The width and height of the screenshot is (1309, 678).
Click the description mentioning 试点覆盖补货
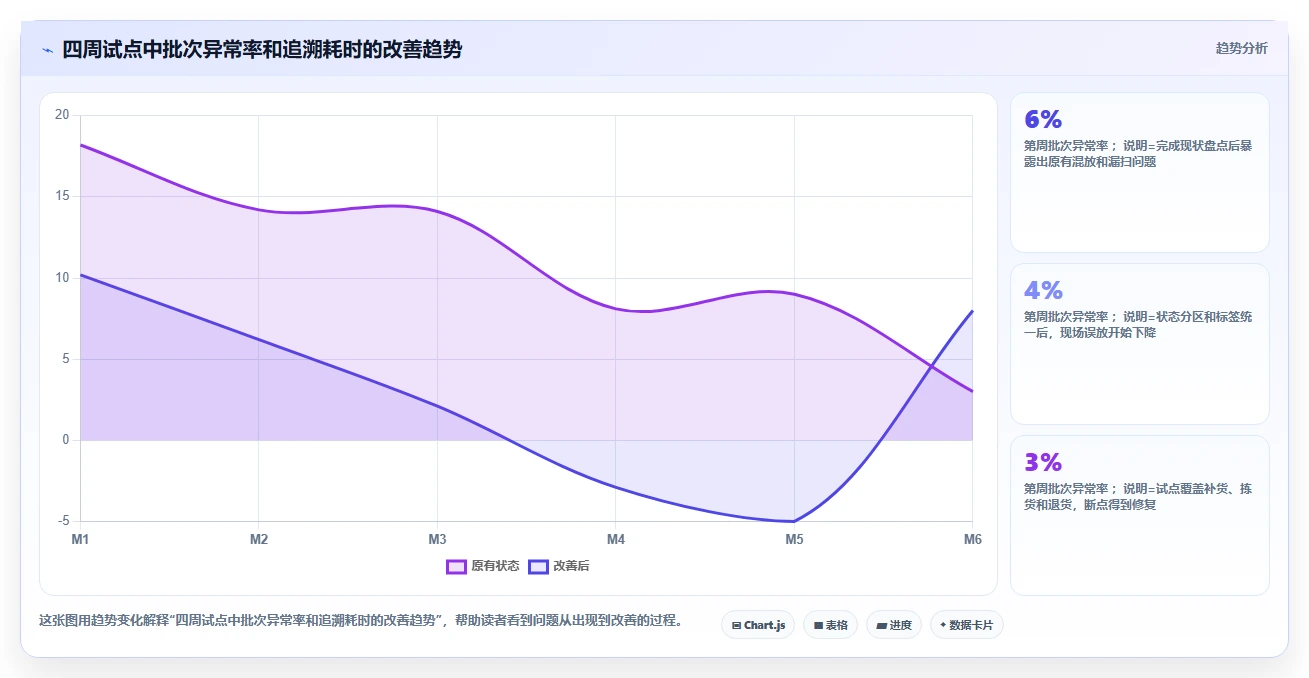[x=1137, y=496]
